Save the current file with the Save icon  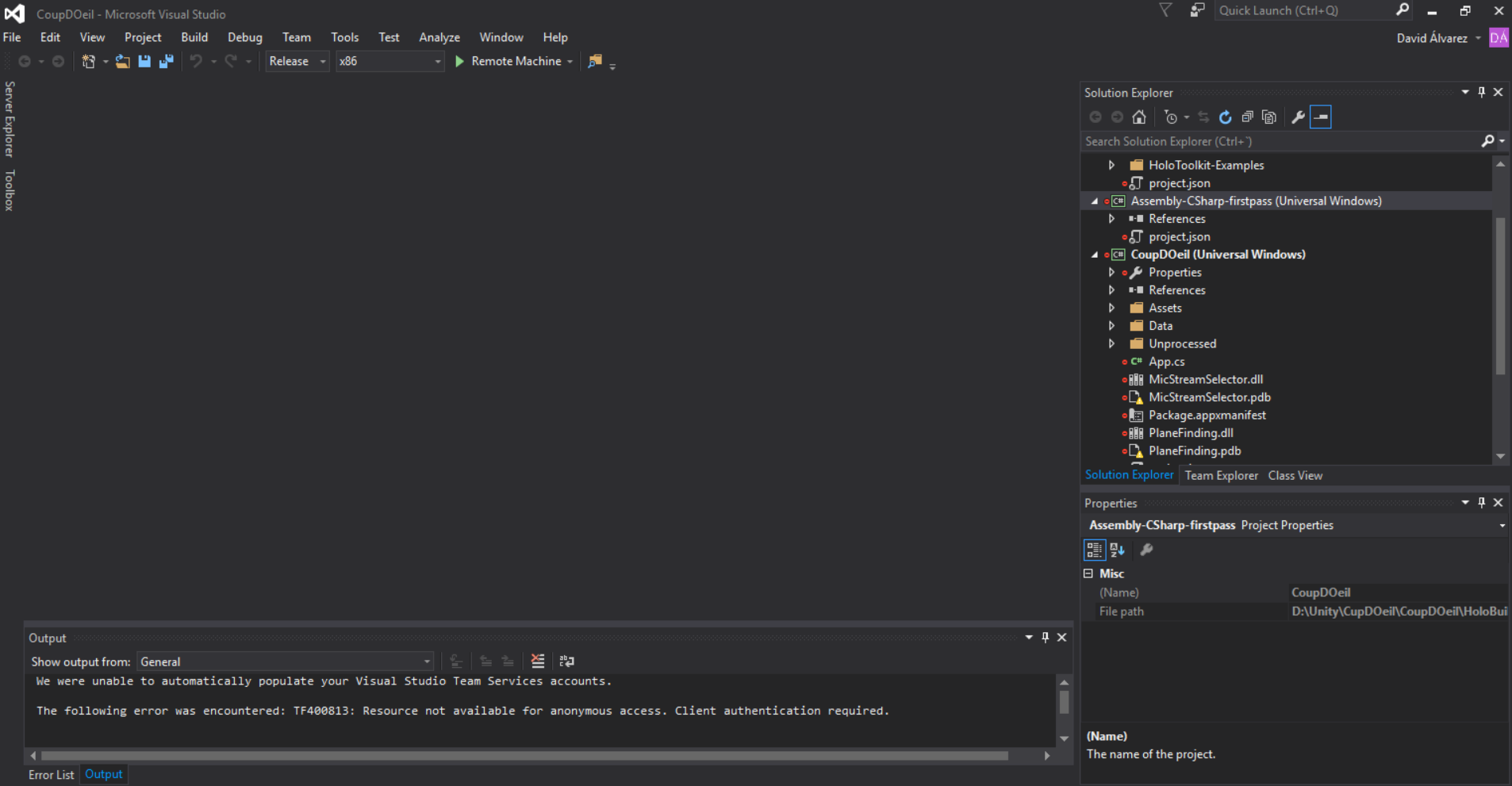tap(144, 61)
